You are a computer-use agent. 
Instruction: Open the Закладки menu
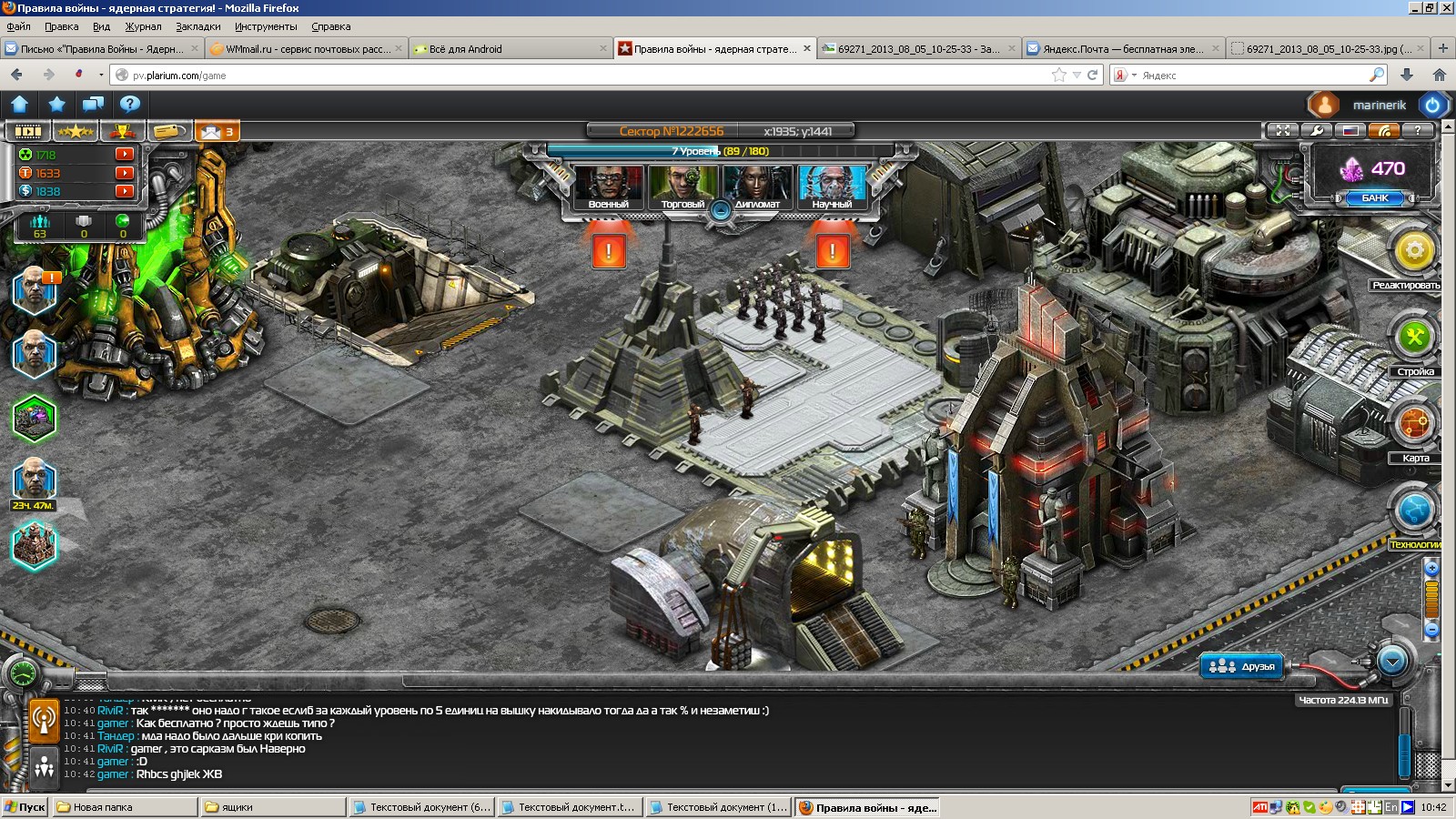click(x=198, y=26)
